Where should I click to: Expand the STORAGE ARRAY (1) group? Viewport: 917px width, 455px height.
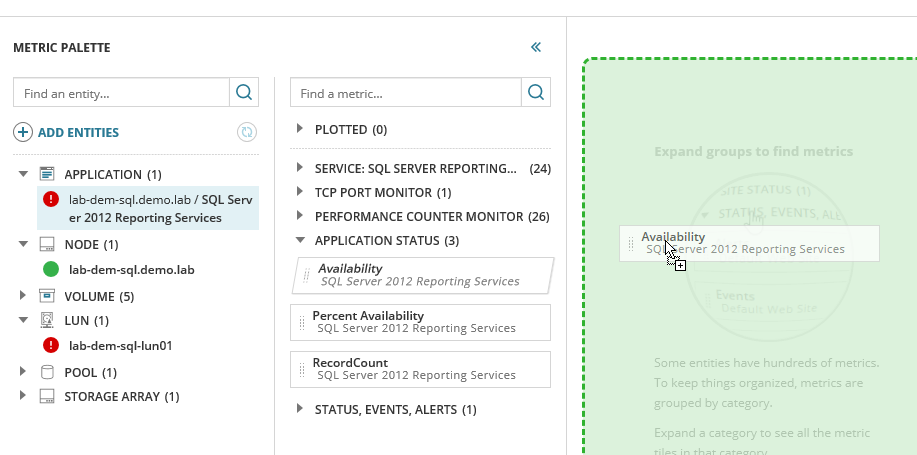click(23, 396)
